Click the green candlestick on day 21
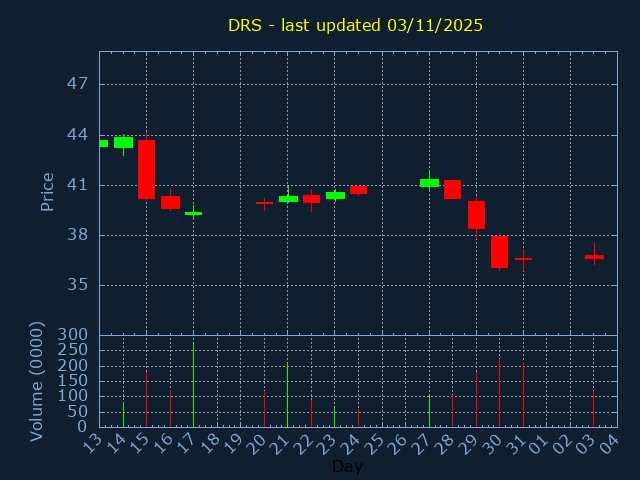The height and width of the screenshot is (480, 640). click(288, 198)
